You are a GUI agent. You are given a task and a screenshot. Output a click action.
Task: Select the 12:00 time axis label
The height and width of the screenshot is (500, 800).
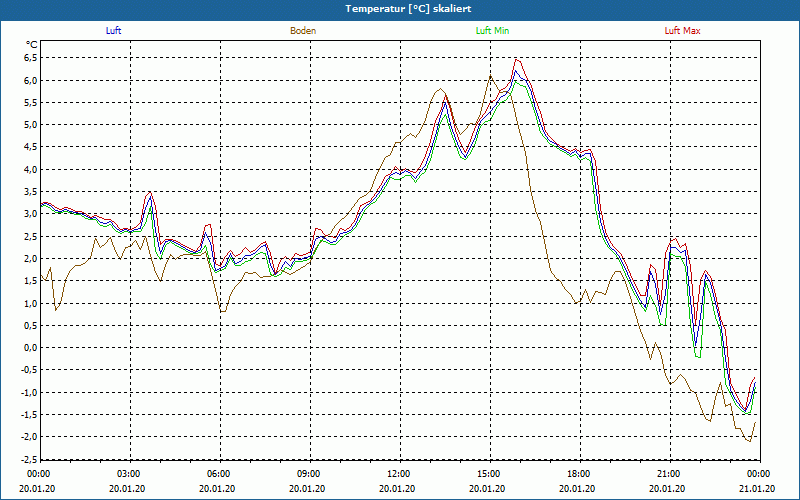pos(399,474)
